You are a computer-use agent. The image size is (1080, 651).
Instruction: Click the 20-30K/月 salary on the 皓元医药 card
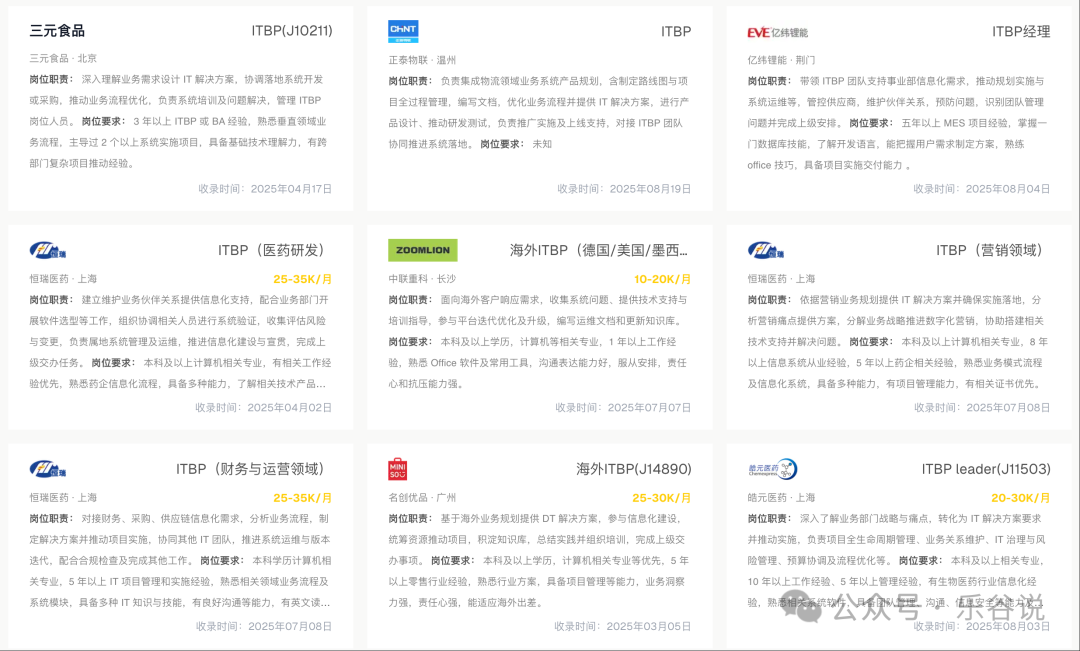[x=1021, y=497]
